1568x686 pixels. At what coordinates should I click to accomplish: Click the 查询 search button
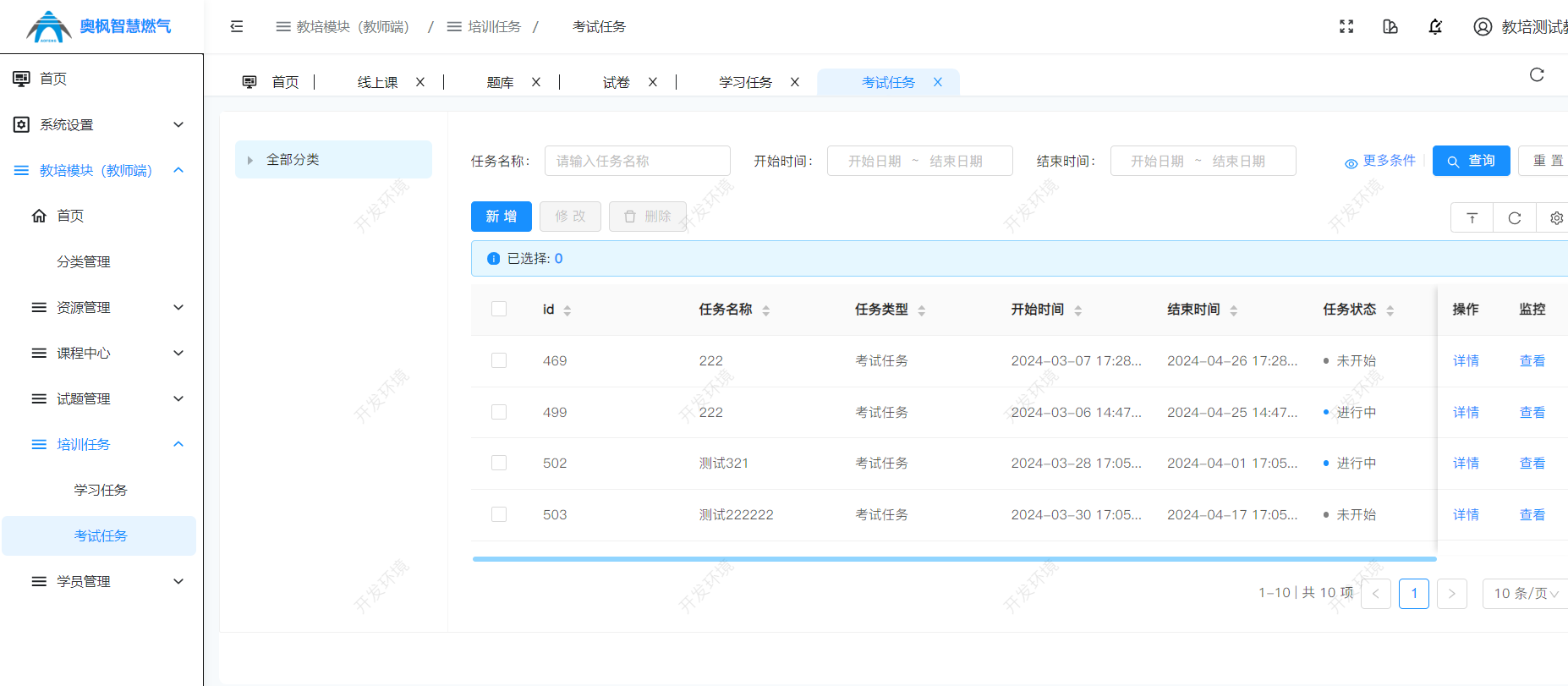pos(1472,161)
